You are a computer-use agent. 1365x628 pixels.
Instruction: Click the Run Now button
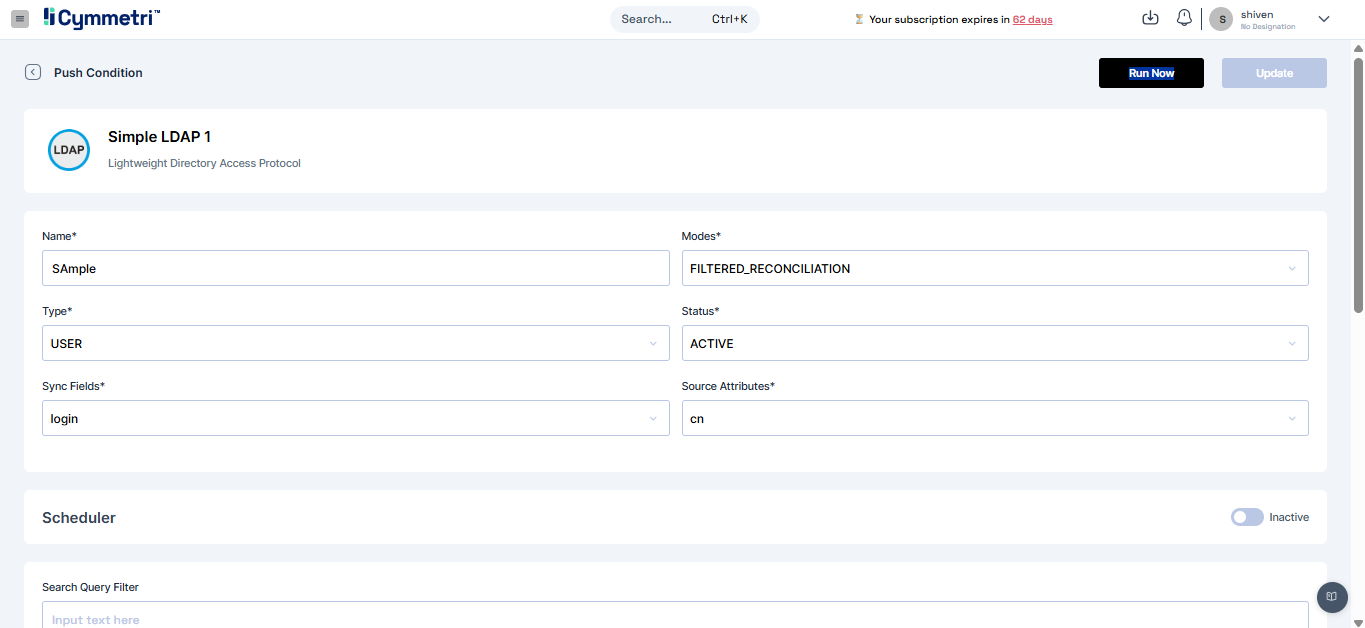(1151, 73)
